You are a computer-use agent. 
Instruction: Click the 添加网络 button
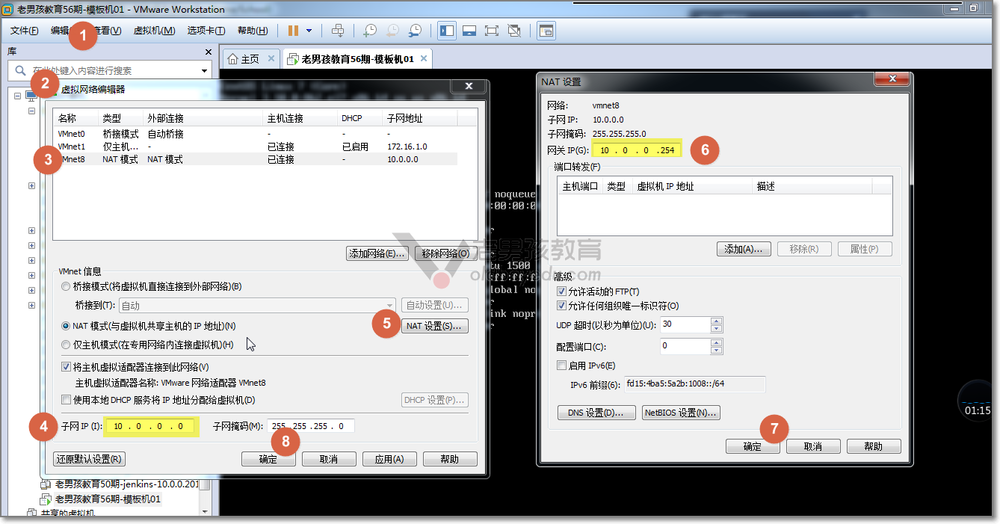click(377, 254)
